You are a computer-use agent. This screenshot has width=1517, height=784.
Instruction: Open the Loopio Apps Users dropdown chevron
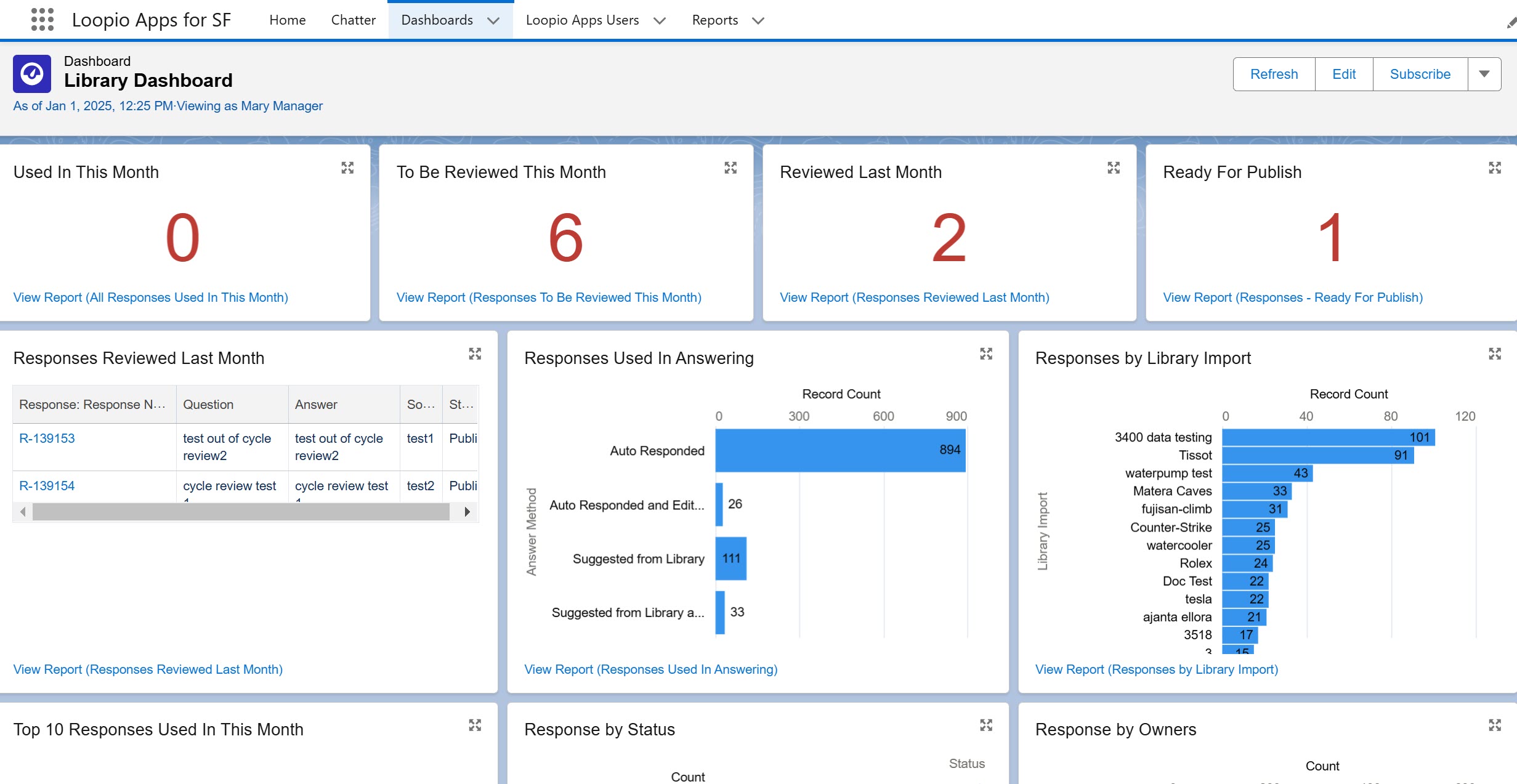pos(659,20)
